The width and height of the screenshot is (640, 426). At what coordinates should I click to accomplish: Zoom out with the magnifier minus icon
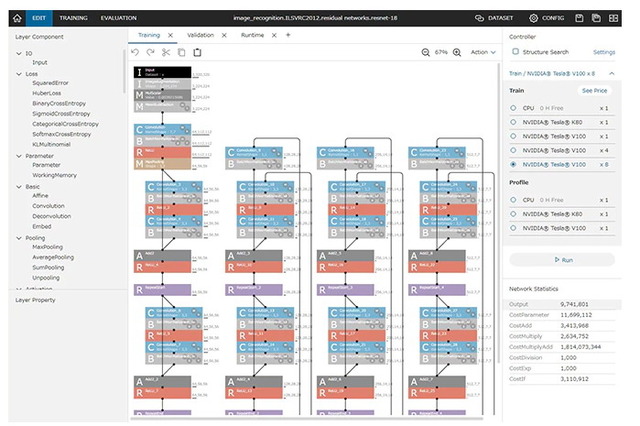coord(426,52)
